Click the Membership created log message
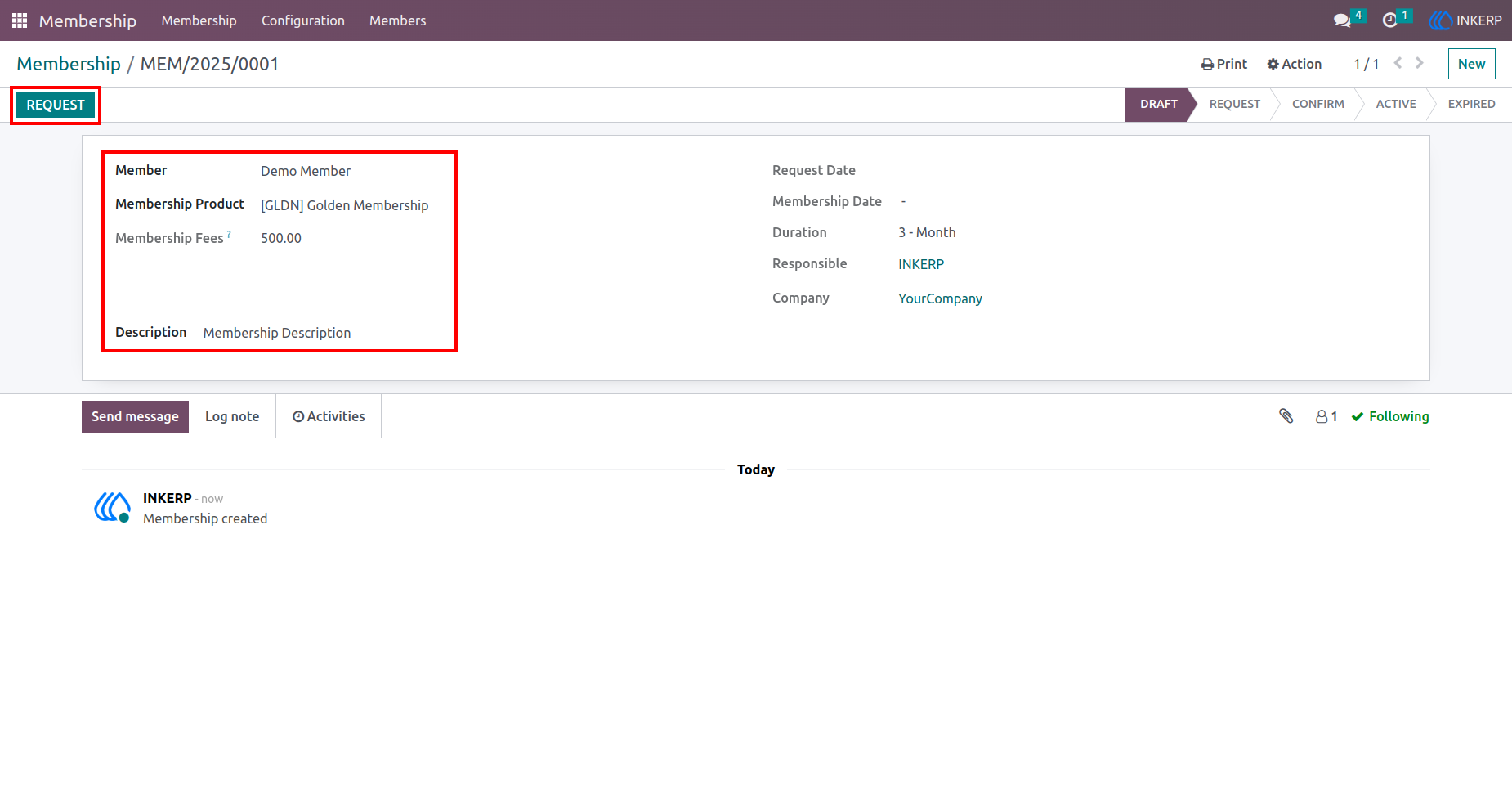 [205, 518]
